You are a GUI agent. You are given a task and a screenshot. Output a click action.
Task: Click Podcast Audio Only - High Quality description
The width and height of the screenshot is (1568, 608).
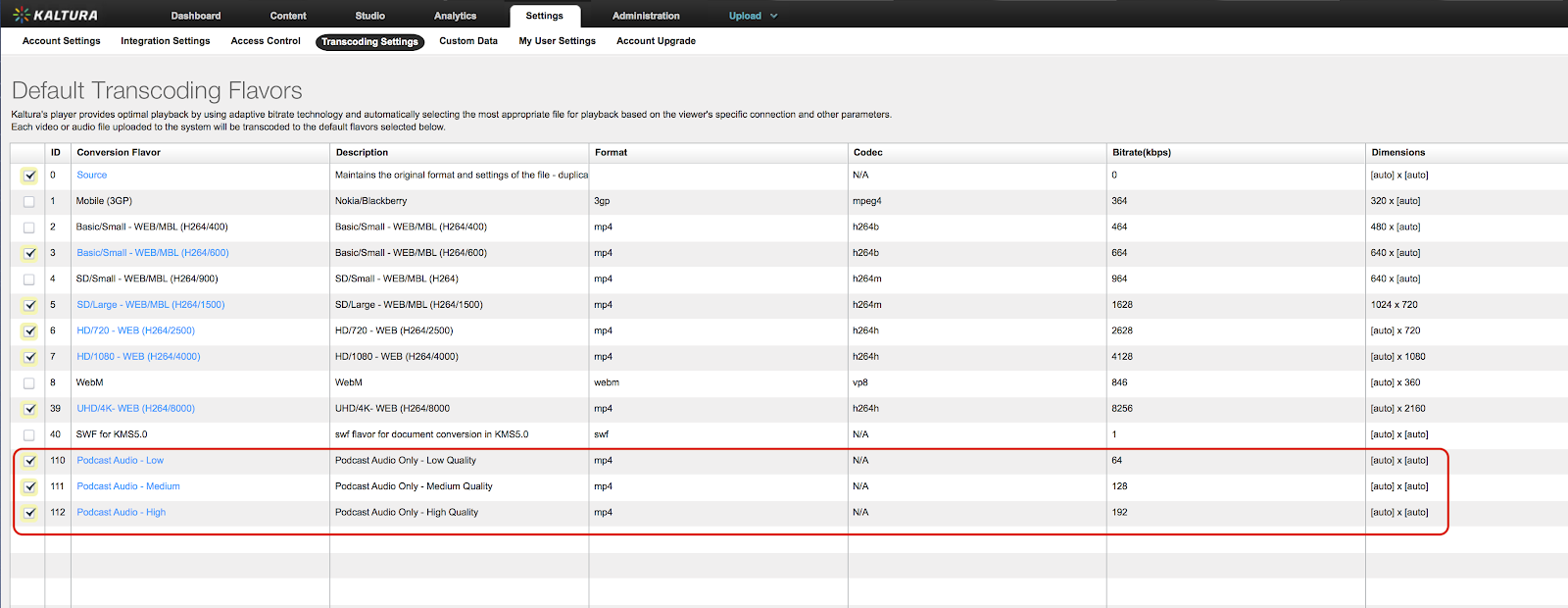point(407,513)
